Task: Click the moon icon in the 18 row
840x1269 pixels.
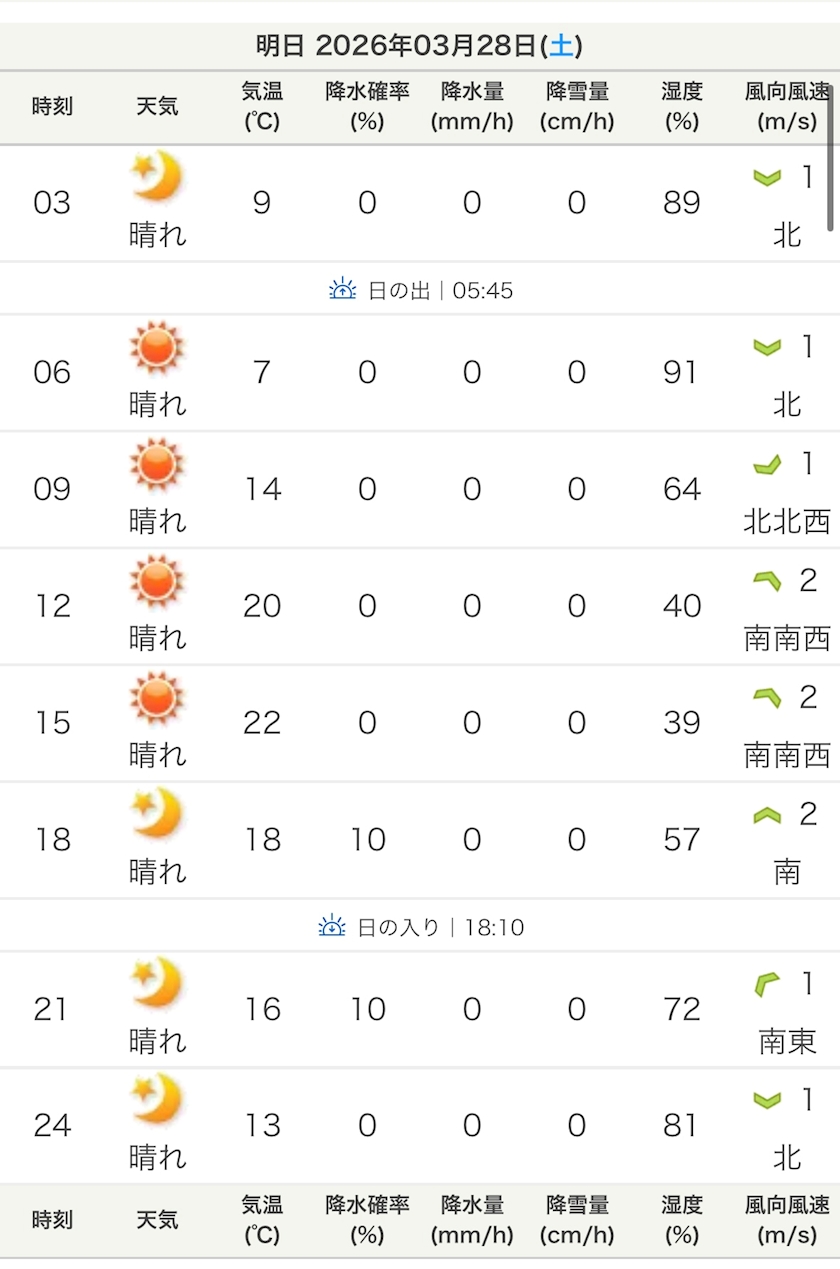Action: (x=157, y=813)
